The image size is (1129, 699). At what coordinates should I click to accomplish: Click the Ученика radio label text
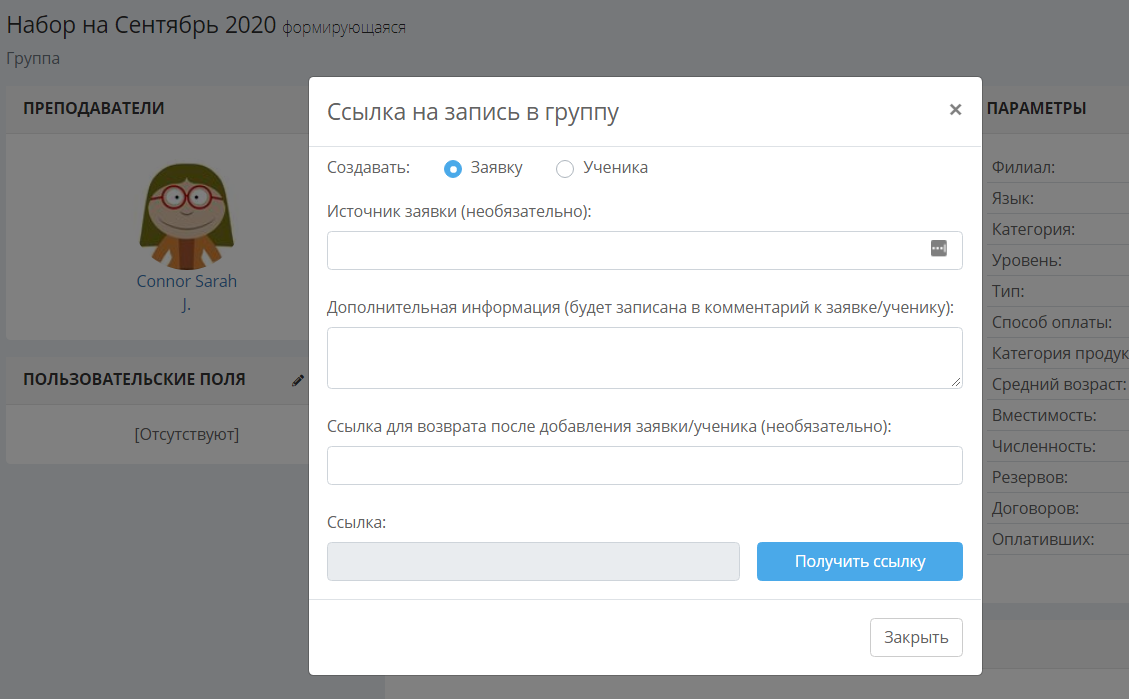(616, 168)
